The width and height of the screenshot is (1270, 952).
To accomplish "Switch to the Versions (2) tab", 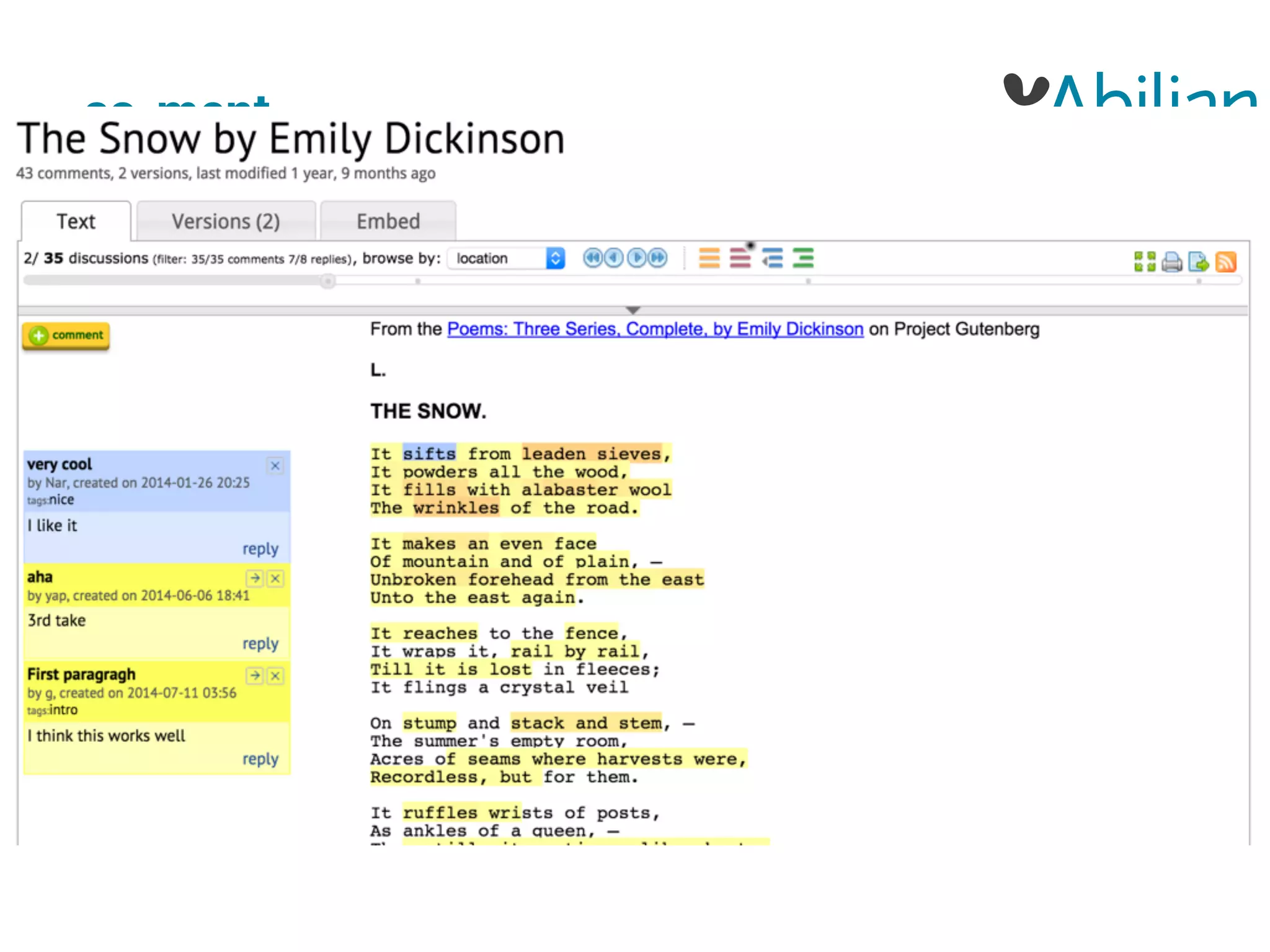I will (226, 221).
